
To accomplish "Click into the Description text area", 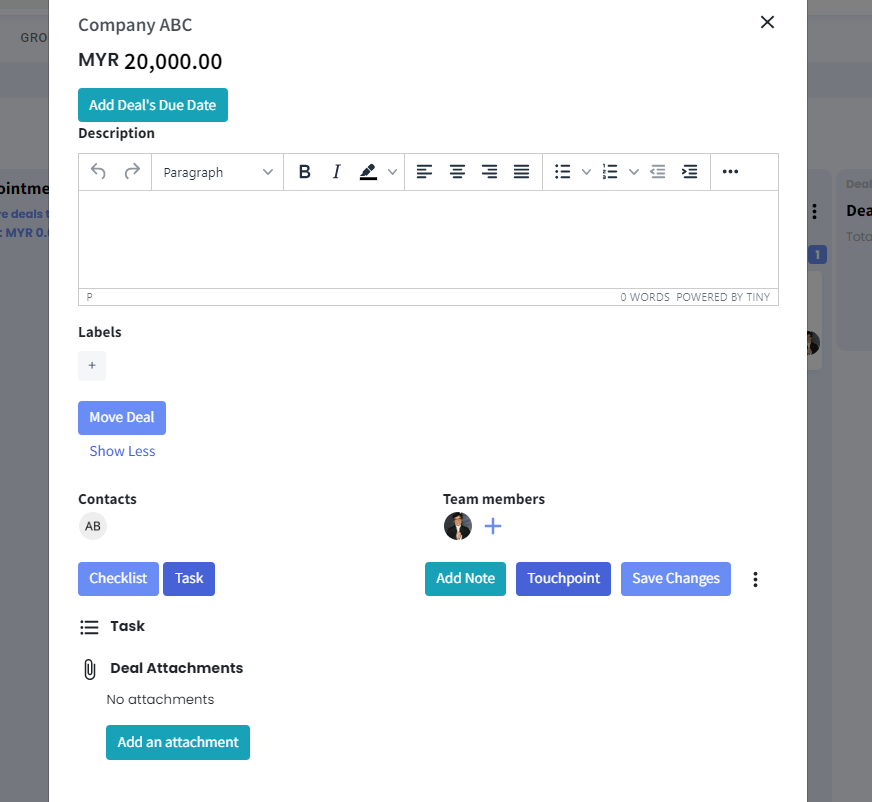I will pos(428,239).
